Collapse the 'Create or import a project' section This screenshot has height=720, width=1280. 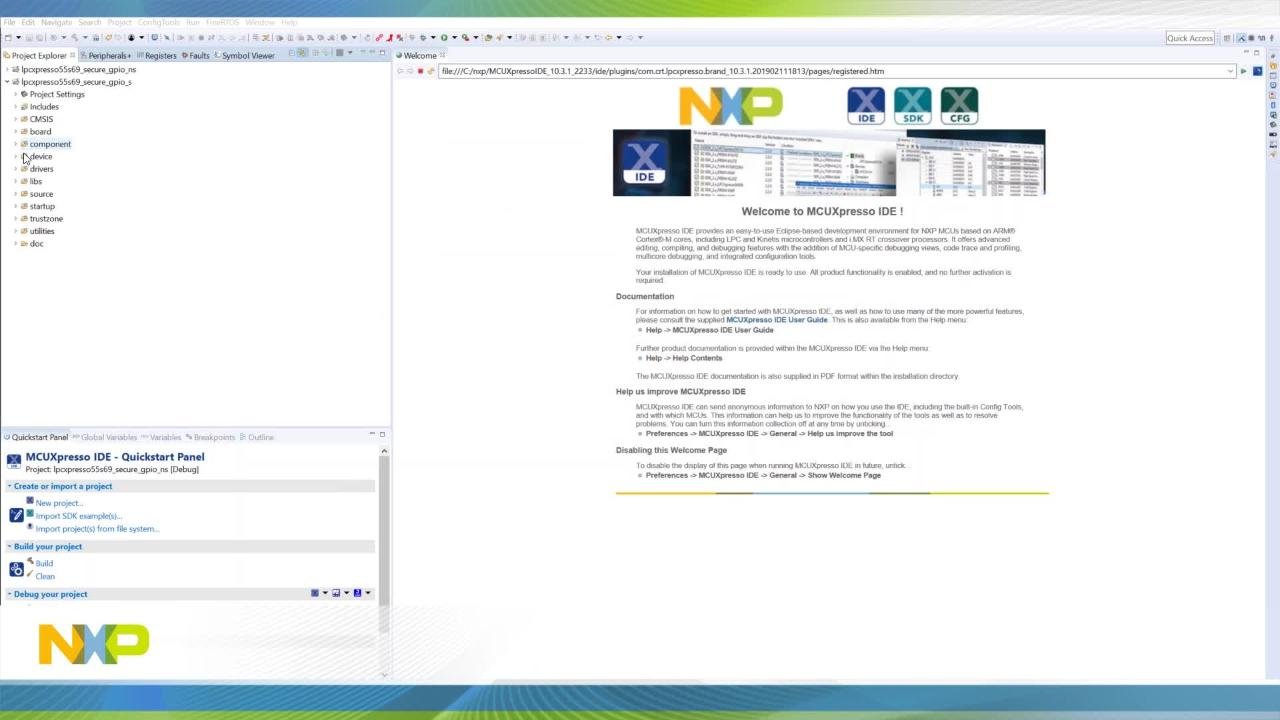click(10, 486)
